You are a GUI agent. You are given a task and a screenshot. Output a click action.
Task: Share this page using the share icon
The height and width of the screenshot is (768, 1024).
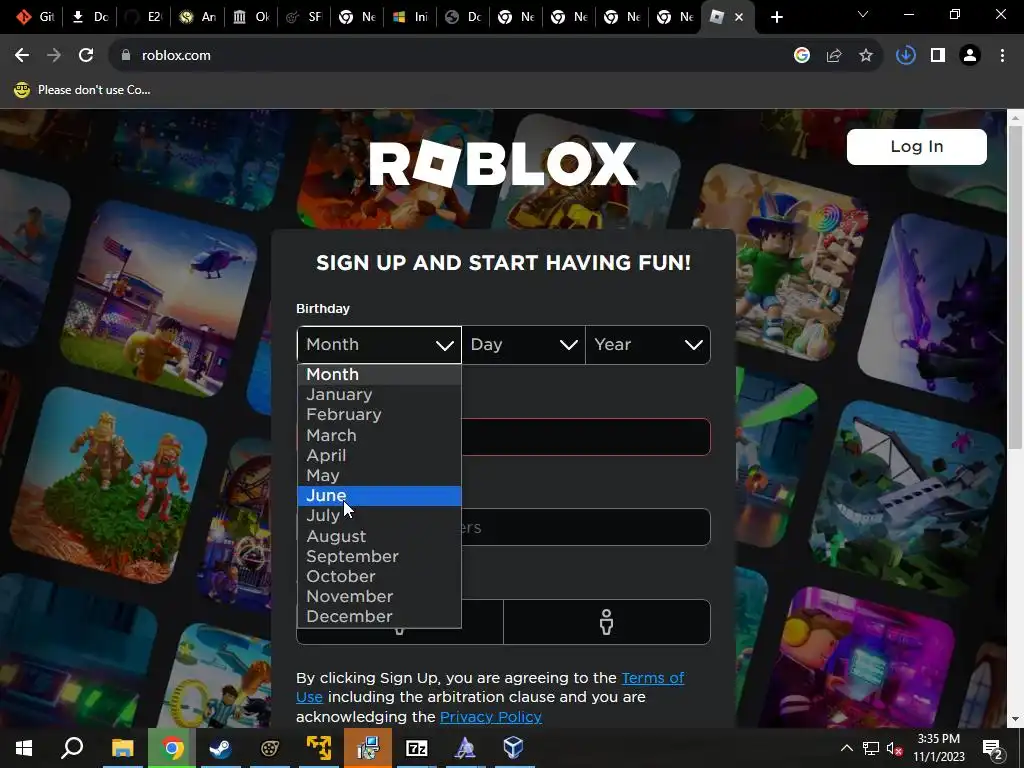pyautogui.click(x=834, y=56)
